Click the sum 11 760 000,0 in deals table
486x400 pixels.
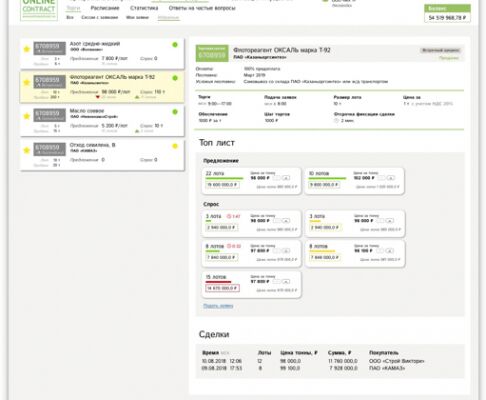pos(343,361)
